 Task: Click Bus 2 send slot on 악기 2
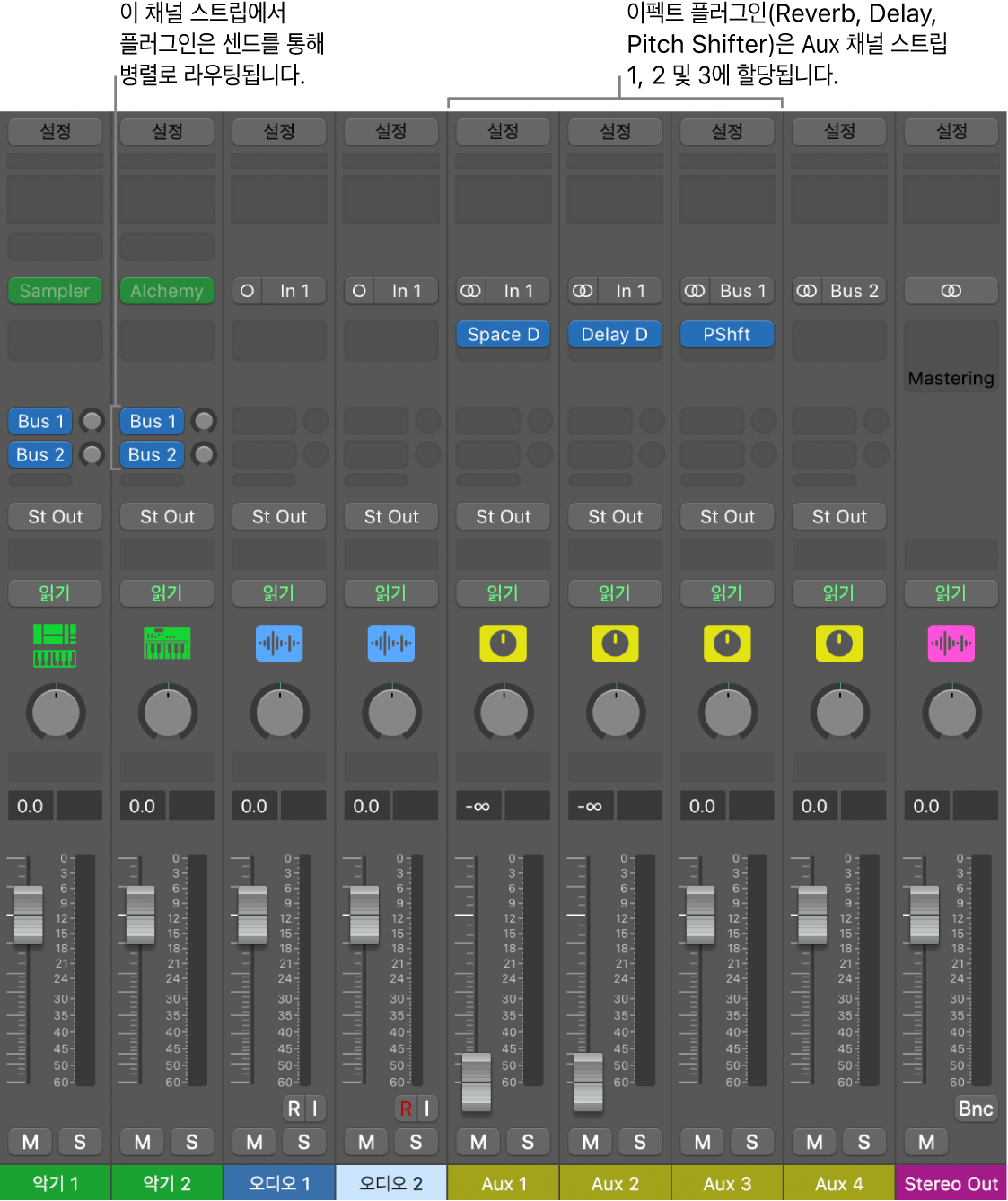pyautogui.click(x=153, y=454)
